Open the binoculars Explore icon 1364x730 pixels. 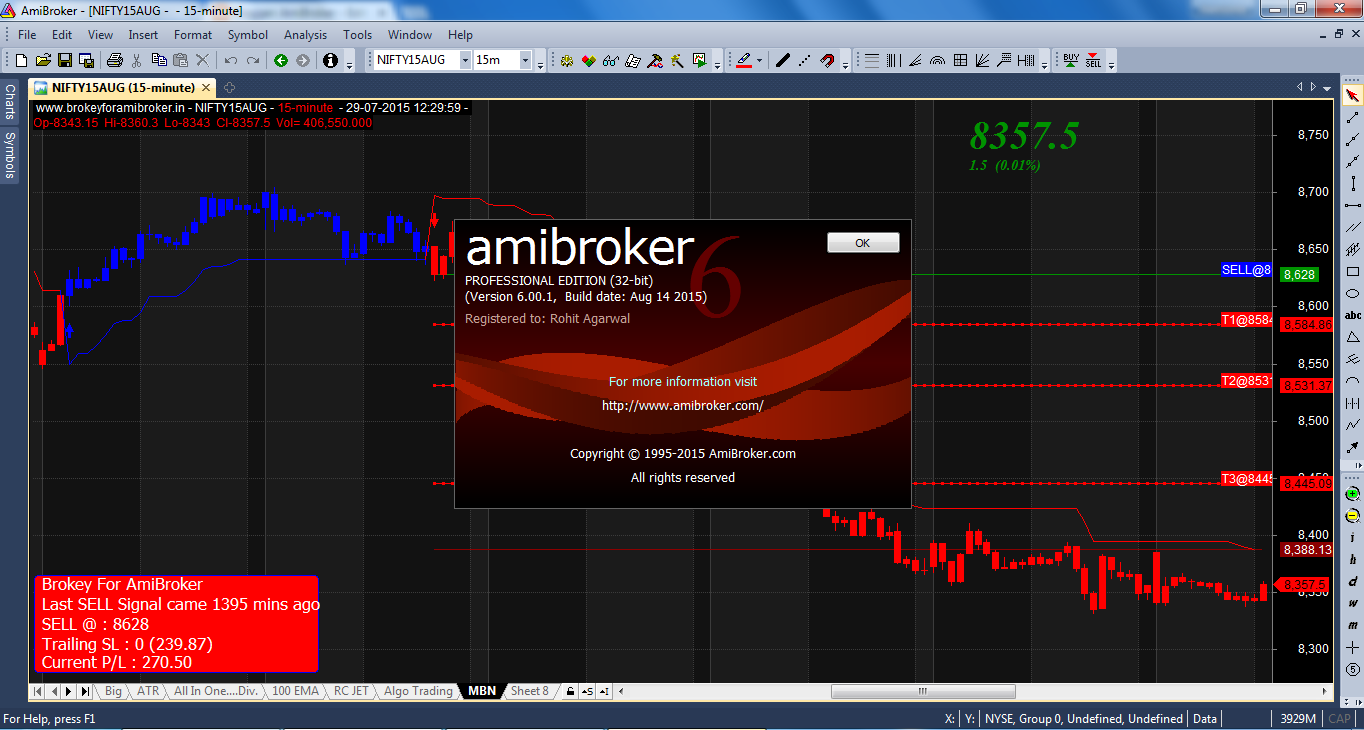point(611,61)
